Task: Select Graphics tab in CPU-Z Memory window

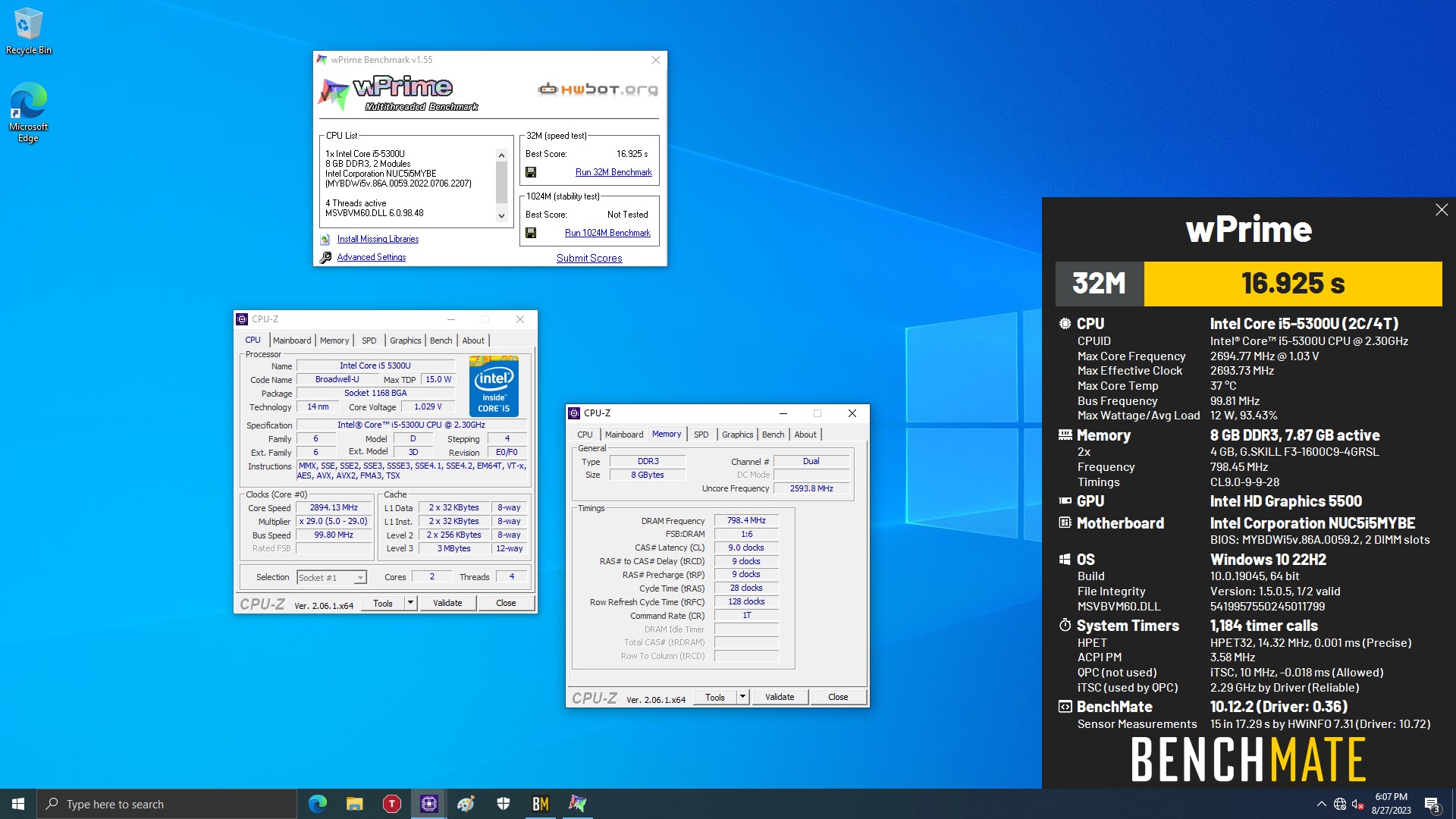Action: [x=737, y=435]
